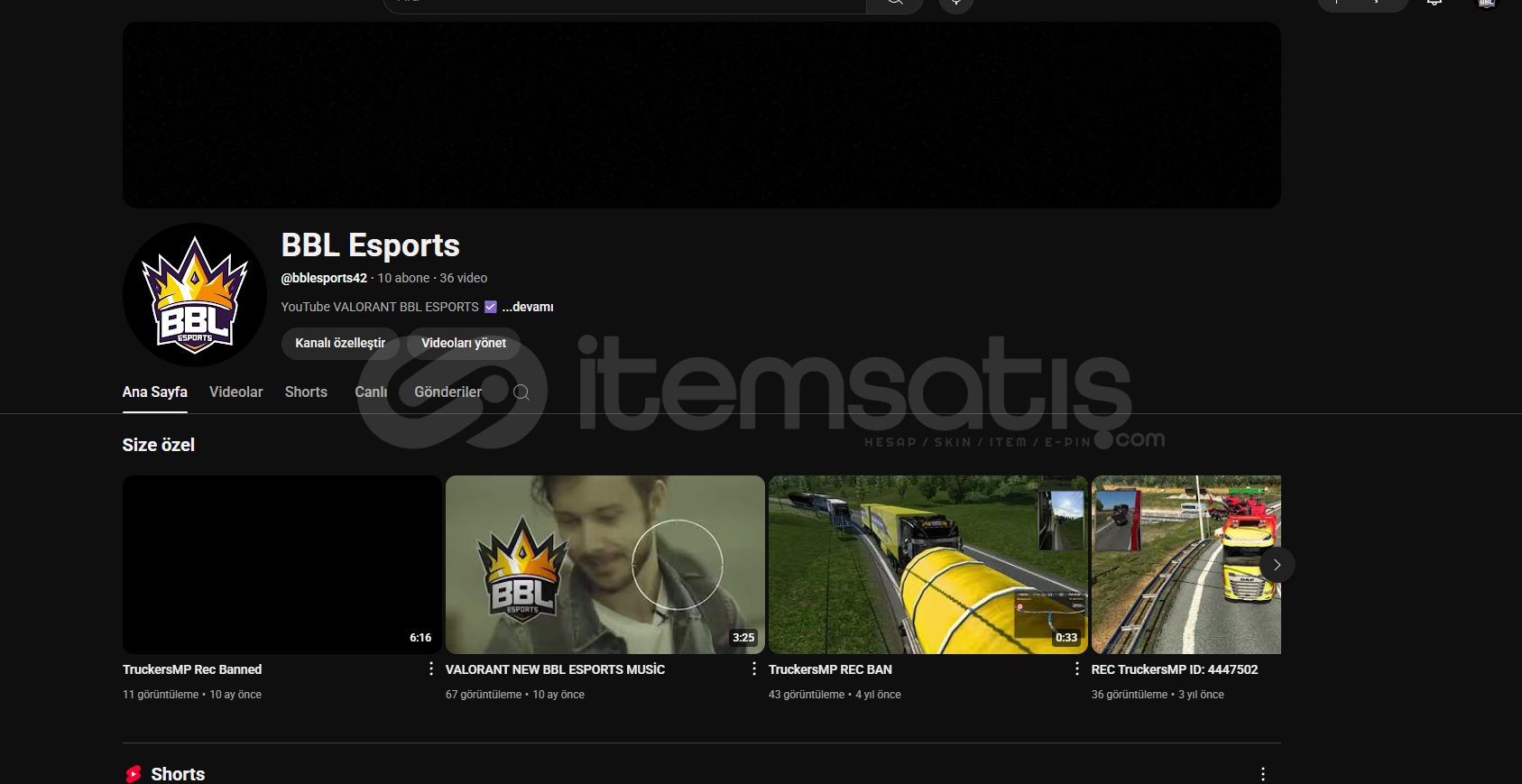
Task: Open the Canlı tab
Action: click(371, 392)
